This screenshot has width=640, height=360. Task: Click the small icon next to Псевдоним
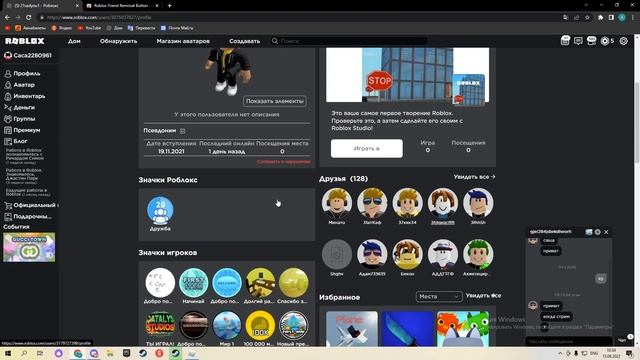[x=183, y=131]
